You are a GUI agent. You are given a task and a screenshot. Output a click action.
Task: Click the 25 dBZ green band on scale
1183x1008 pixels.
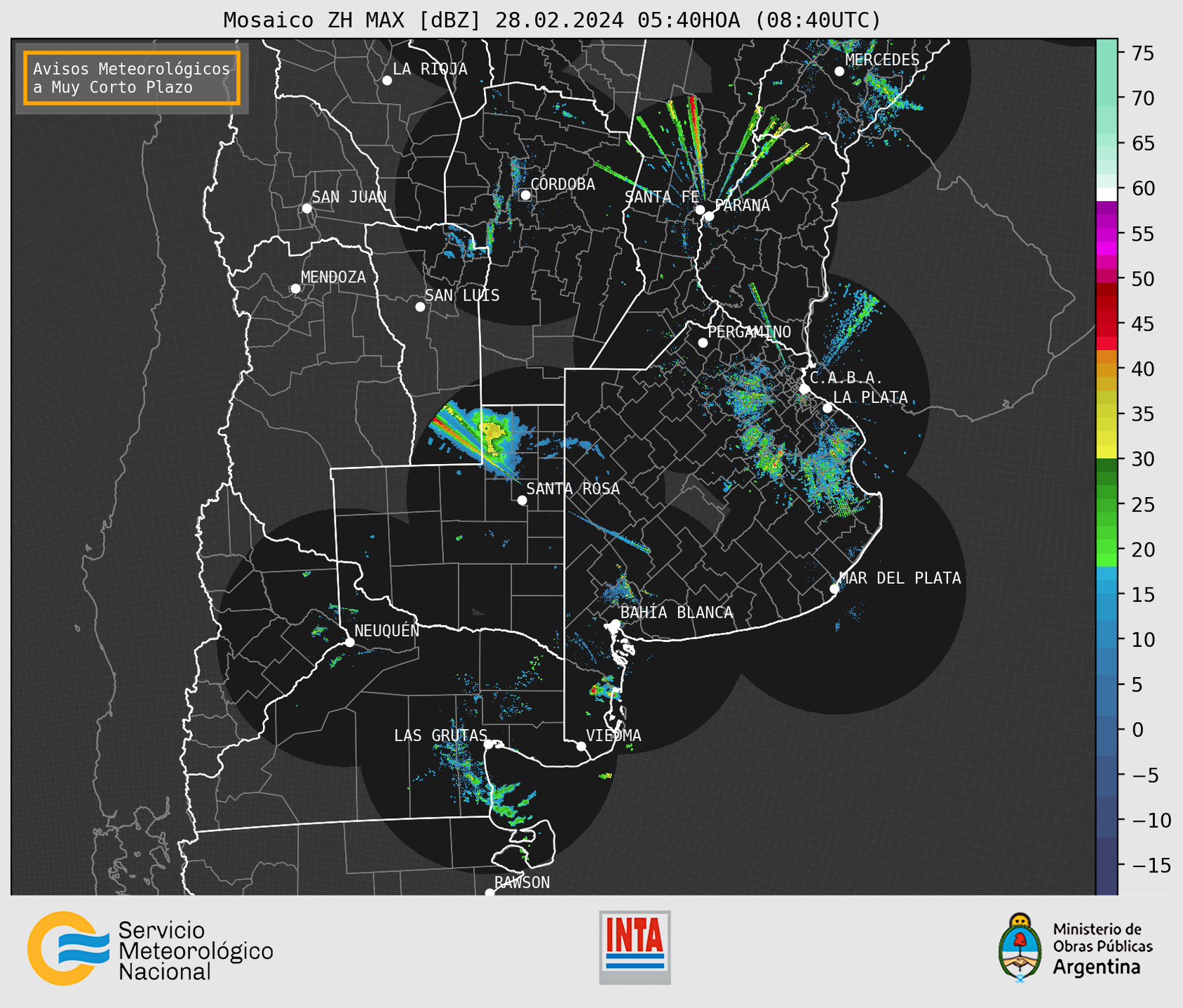tap(1107, 504)
